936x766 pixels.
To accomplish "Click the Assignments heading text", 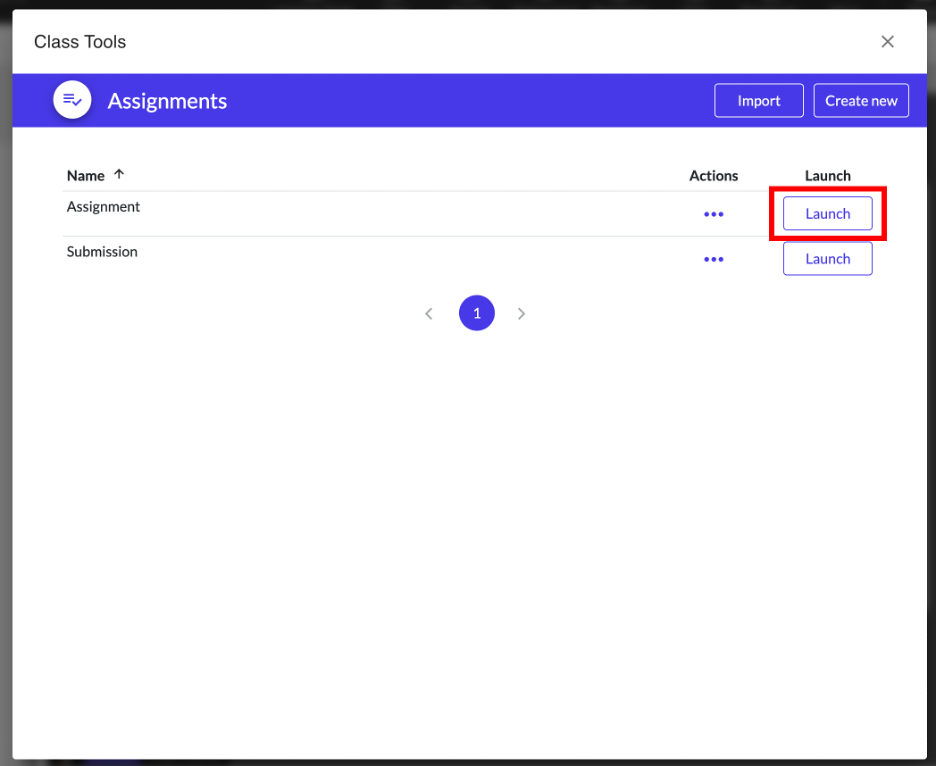I will (x=167, y=101).
